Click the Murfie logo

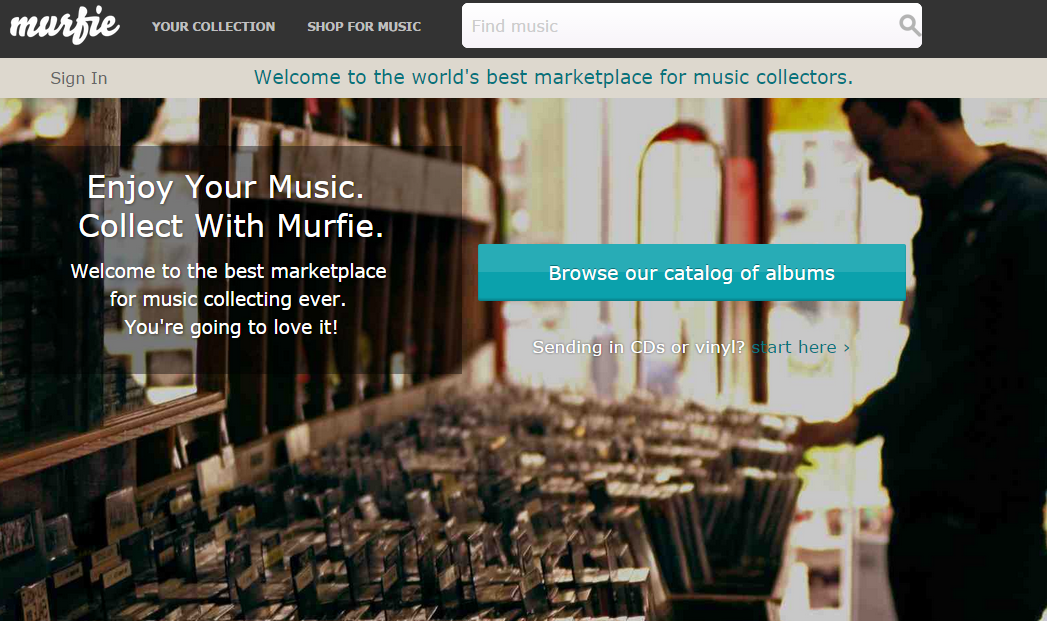click(x=64, y=26)
